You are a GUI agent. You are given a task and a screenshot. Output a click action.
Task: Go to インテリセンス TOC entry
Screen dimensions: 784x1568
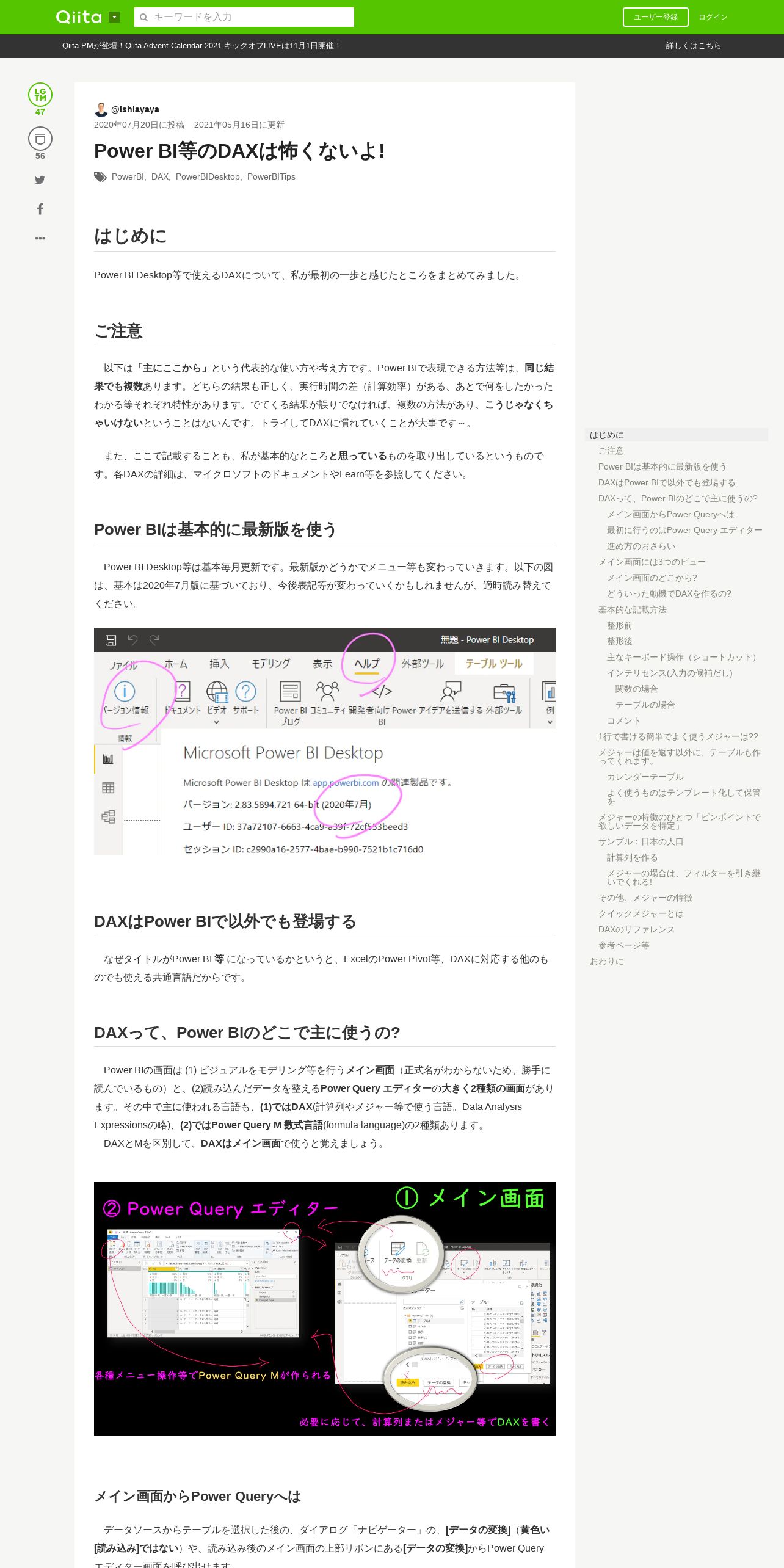coord(670,673)
